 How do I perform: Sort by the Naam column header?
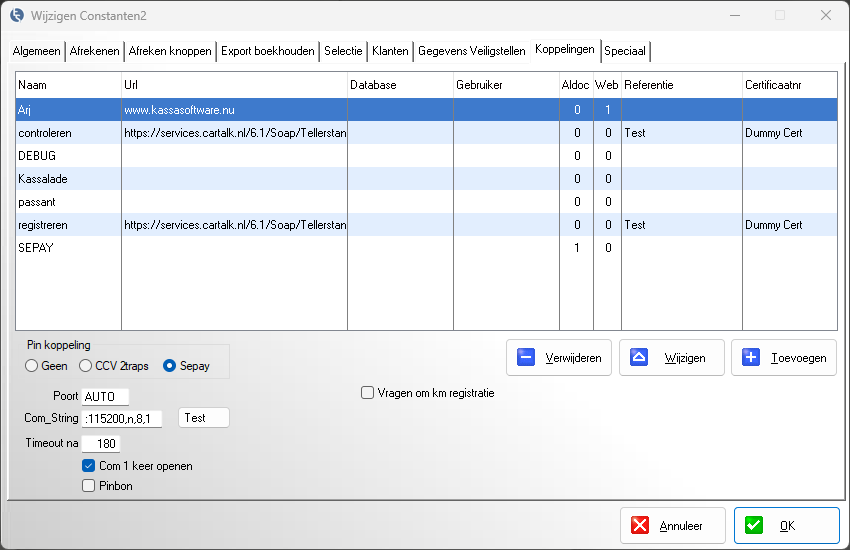[68, 85]
